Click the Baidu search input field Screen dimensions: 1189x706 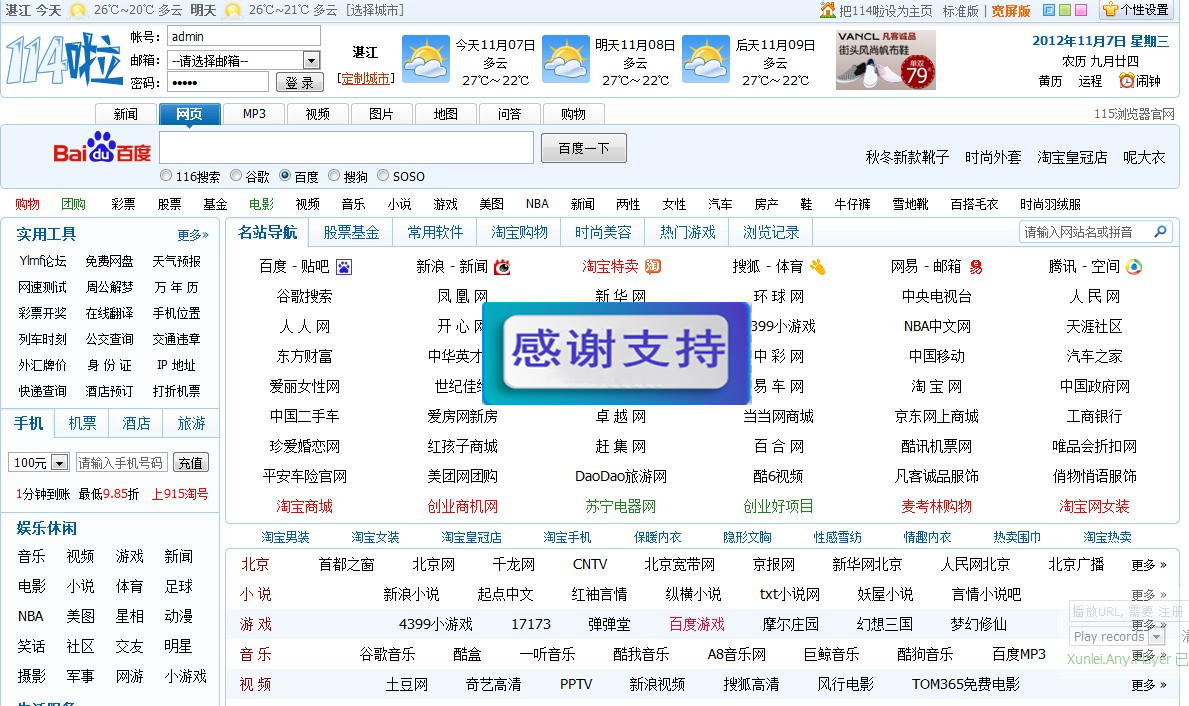coord(347,148)
